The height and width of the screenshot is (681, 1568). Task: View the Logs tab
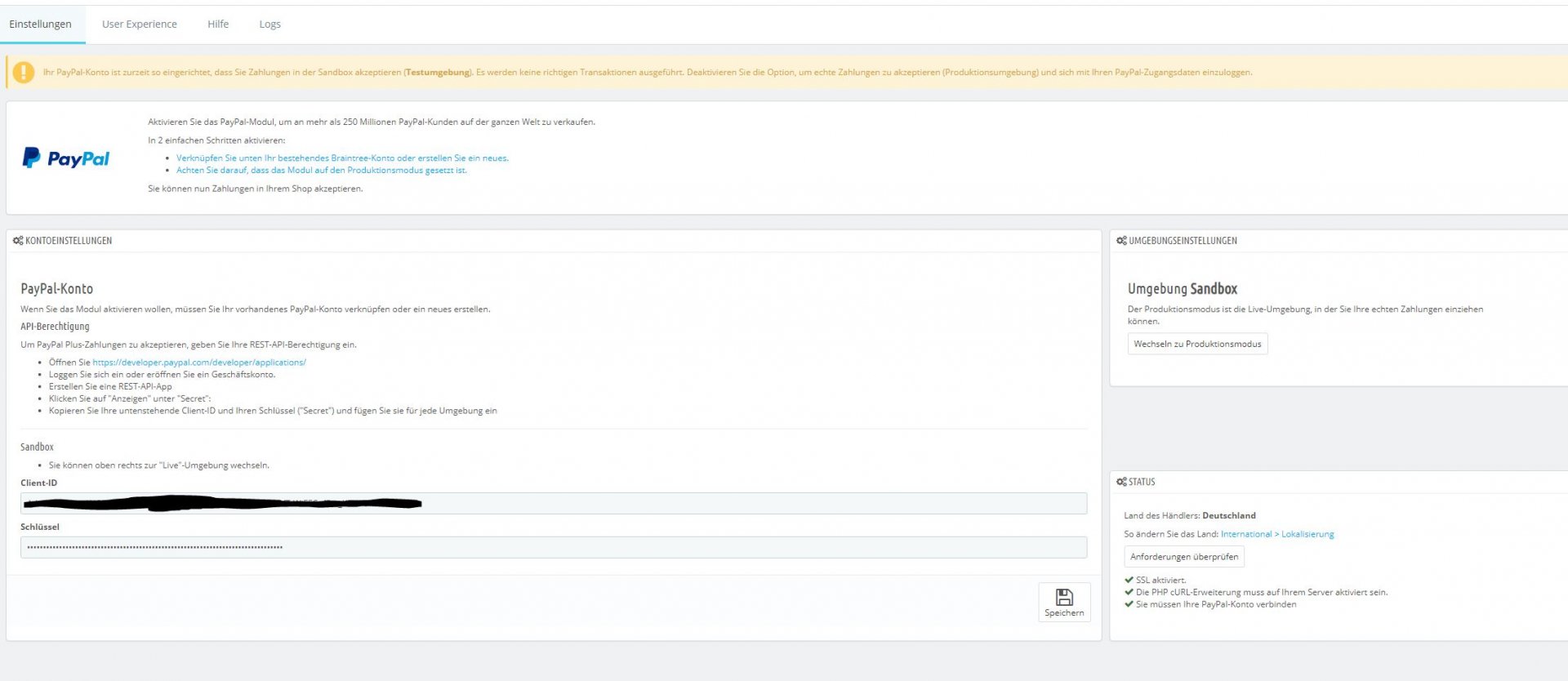[270, 24]
